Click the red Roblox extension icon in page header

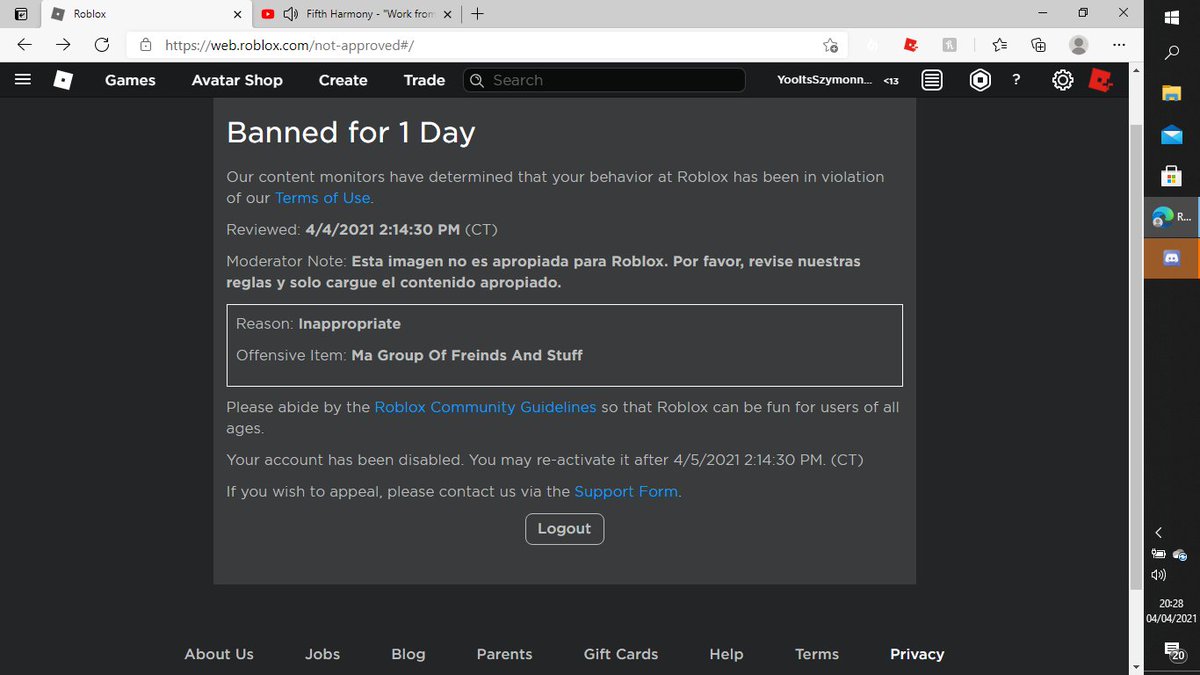(1101, 80)
